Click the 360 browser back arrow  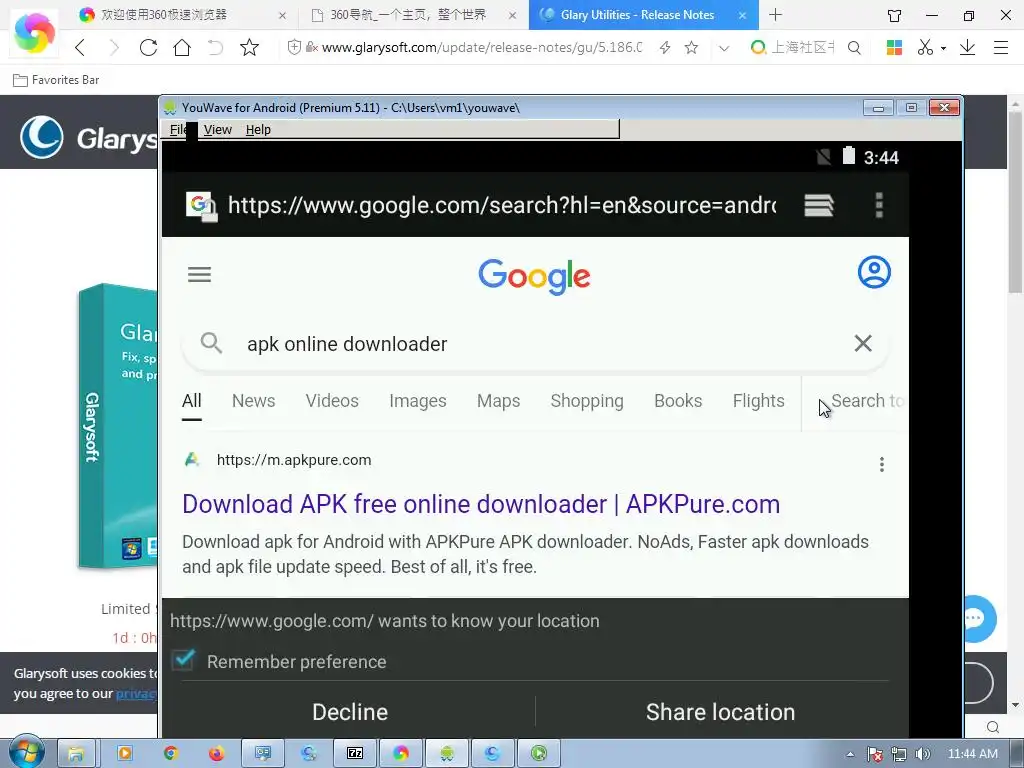tap(80, 47)
